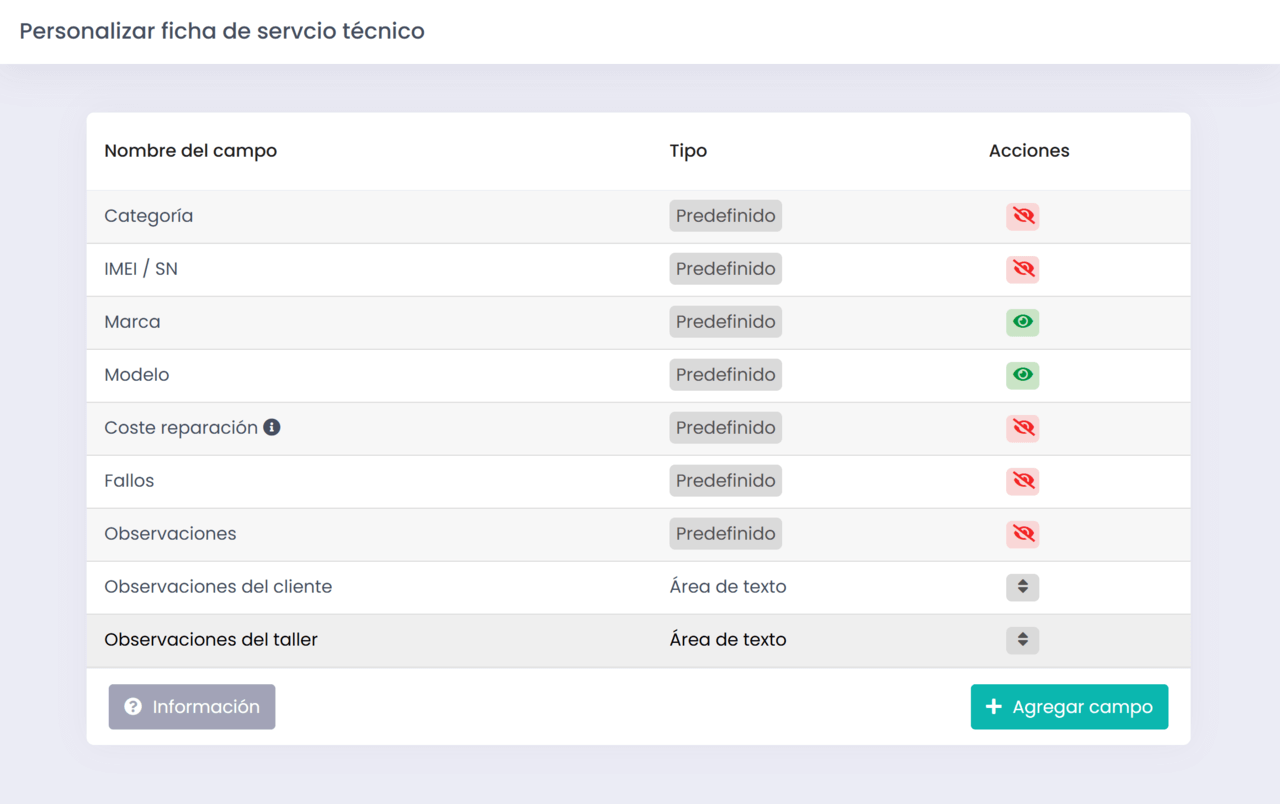The width and height of the screenshot is (1280, 804).
Task: Click the green eye icon for Marca
Action: pyautogui.click(x=1022, y=322)
